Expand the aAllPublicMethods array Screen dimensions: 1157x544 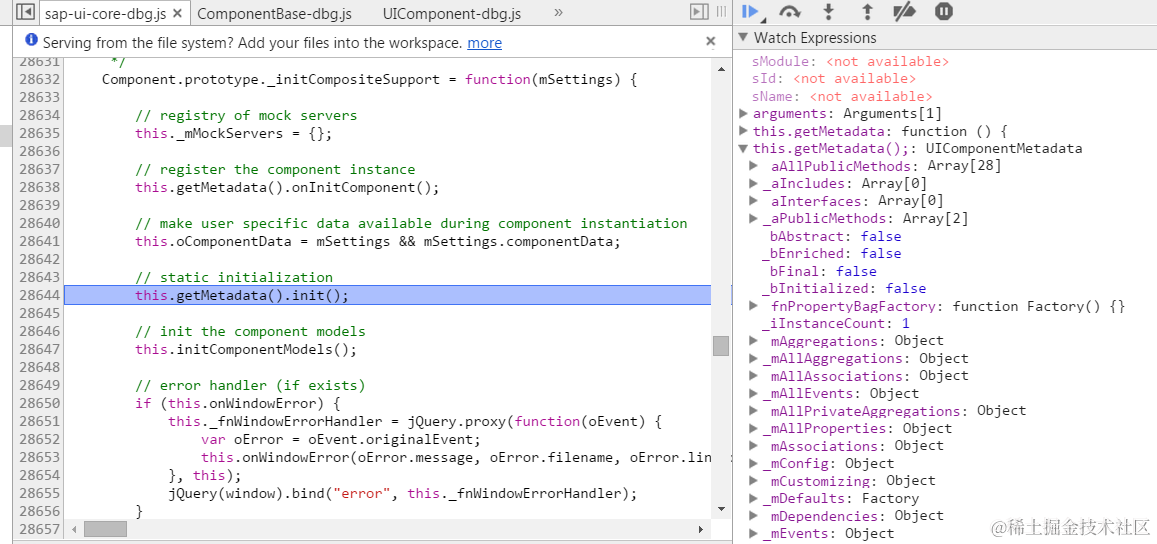[x=753, y=165]
